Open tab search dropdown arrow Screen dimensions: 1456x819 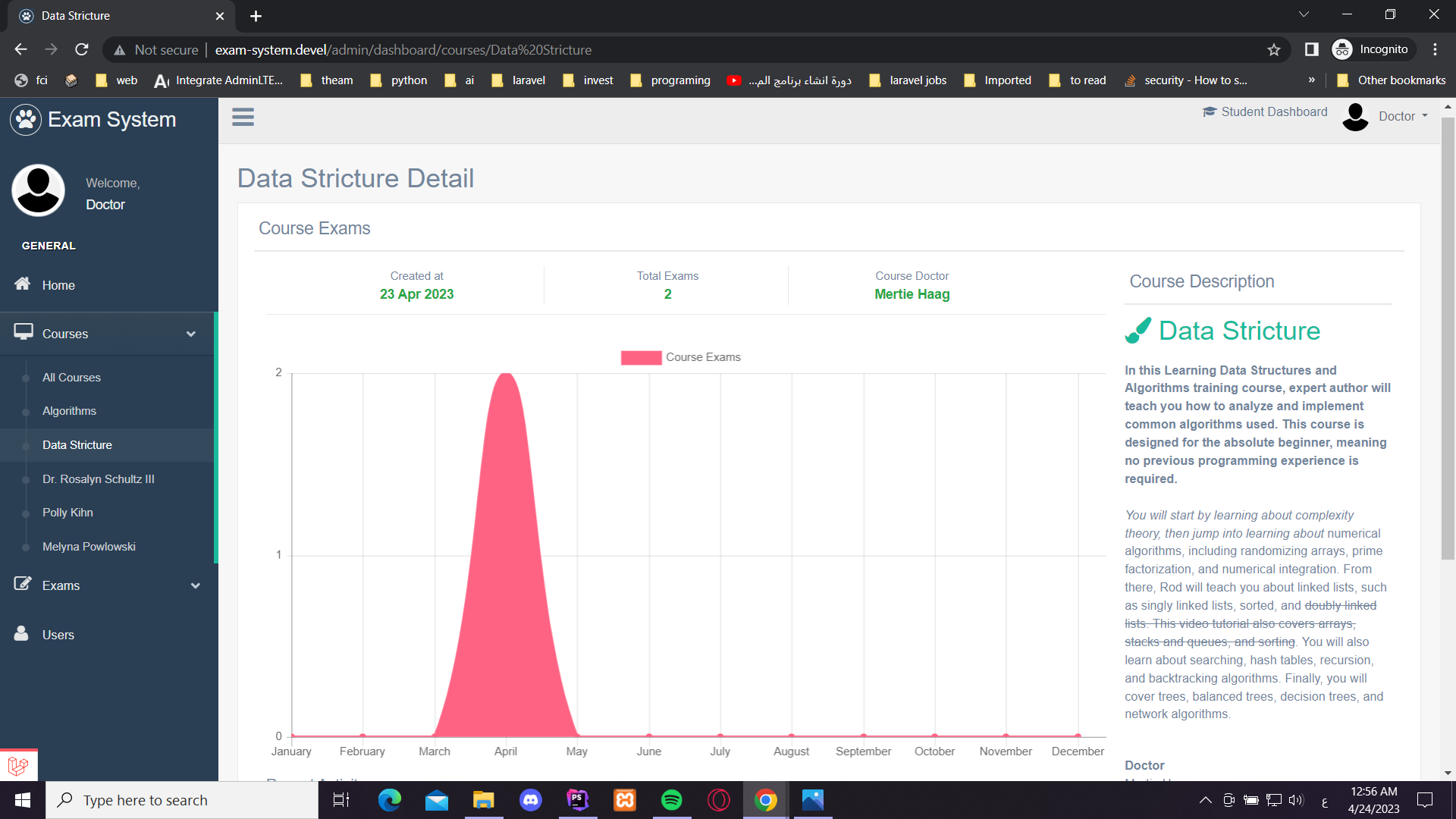coord(1304,14)
